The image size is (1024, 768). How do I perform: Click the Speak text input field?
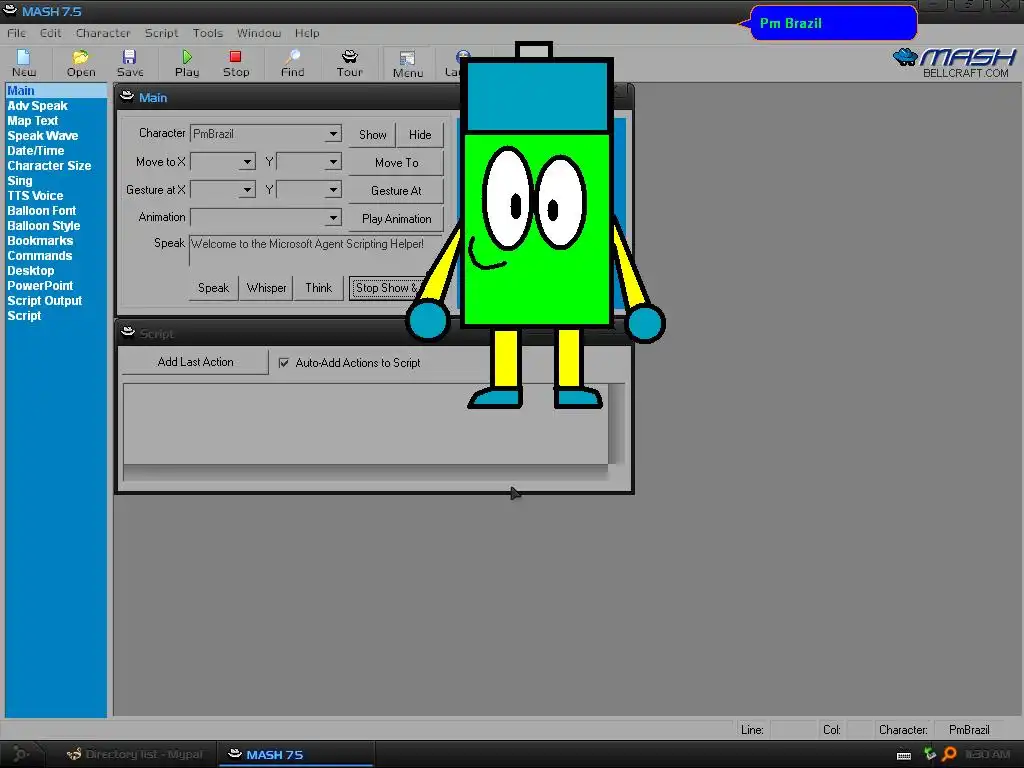coord(316,251)
